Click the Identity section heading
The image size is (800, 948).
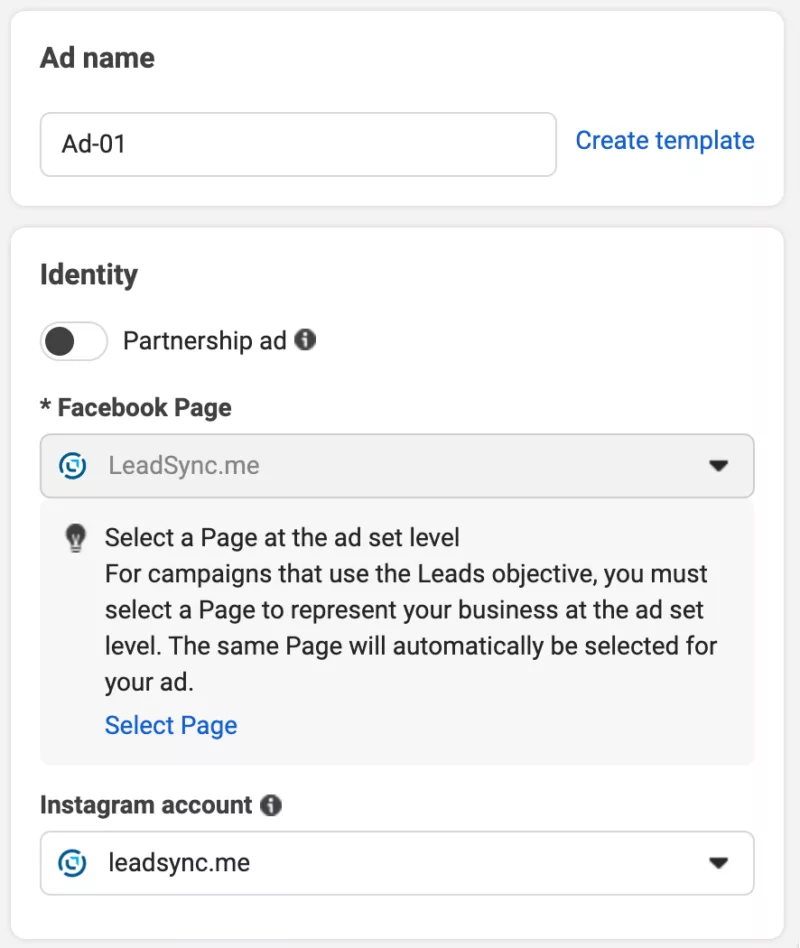click(89, 274)
